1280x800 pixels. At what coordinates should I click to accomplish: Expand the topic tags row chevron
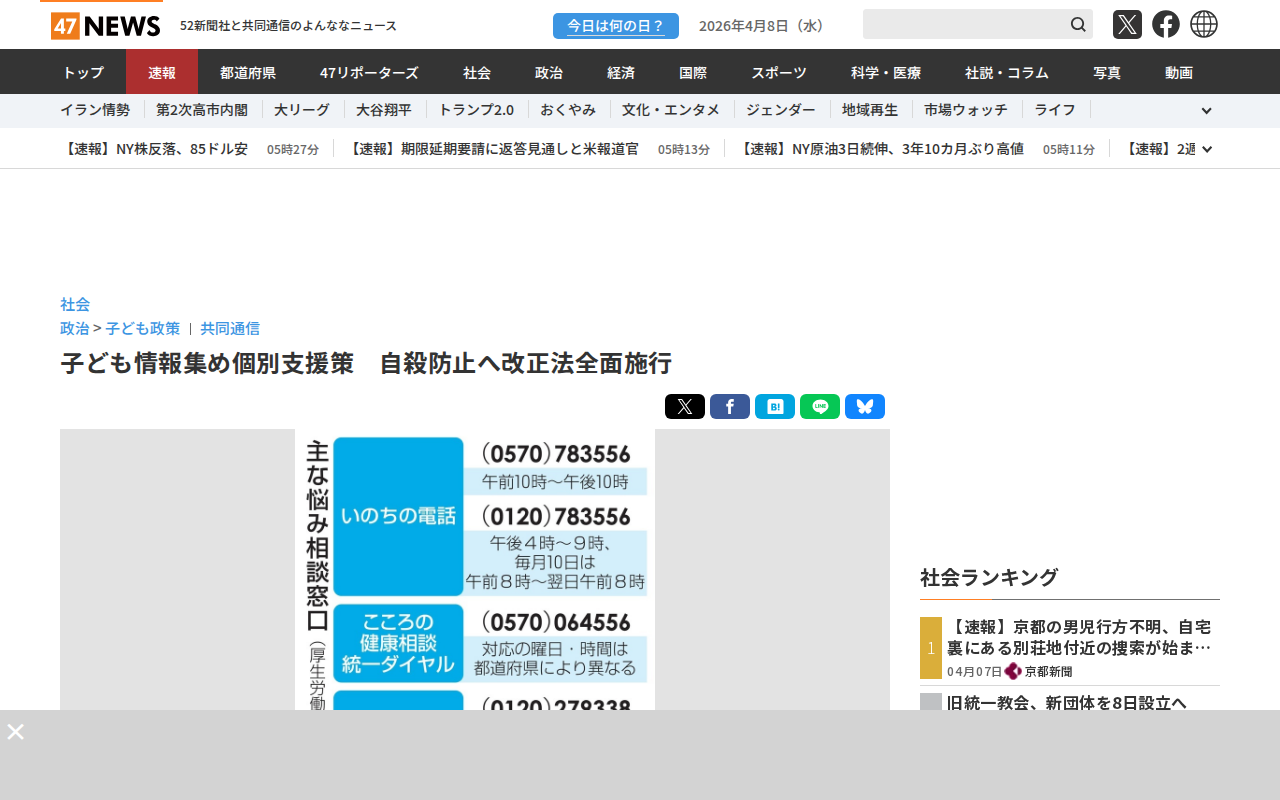click(1206, 111)
